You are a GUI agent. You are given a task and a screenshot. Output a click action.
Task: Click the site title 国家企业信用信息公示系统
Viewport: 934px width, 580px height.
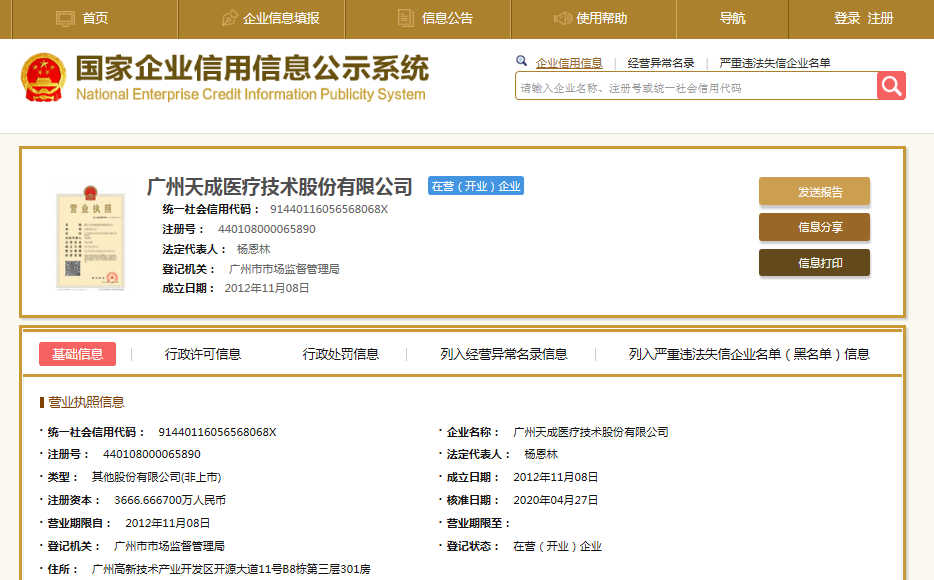pos(252,68)
